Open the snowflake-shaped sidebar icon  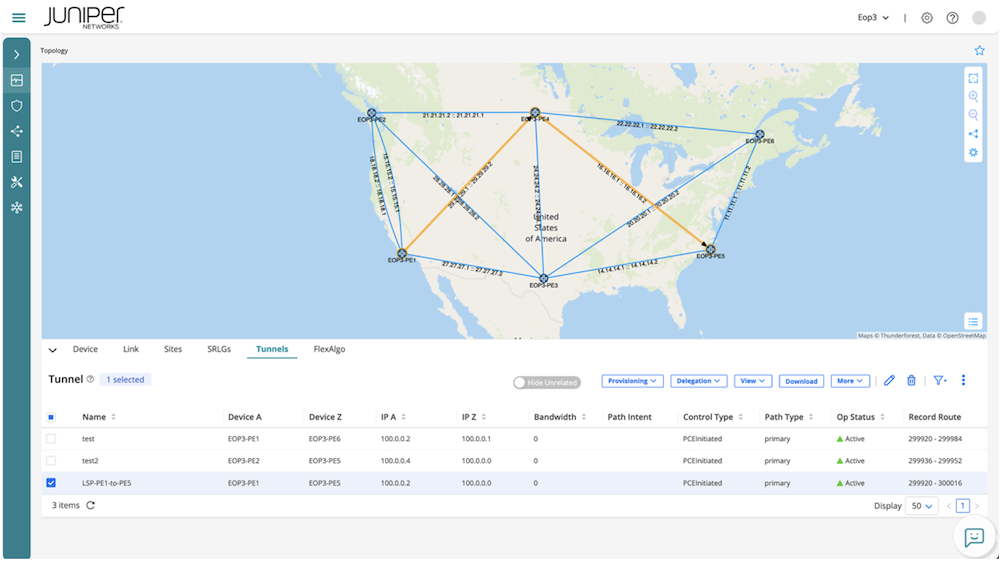click(x=17, y=208)
